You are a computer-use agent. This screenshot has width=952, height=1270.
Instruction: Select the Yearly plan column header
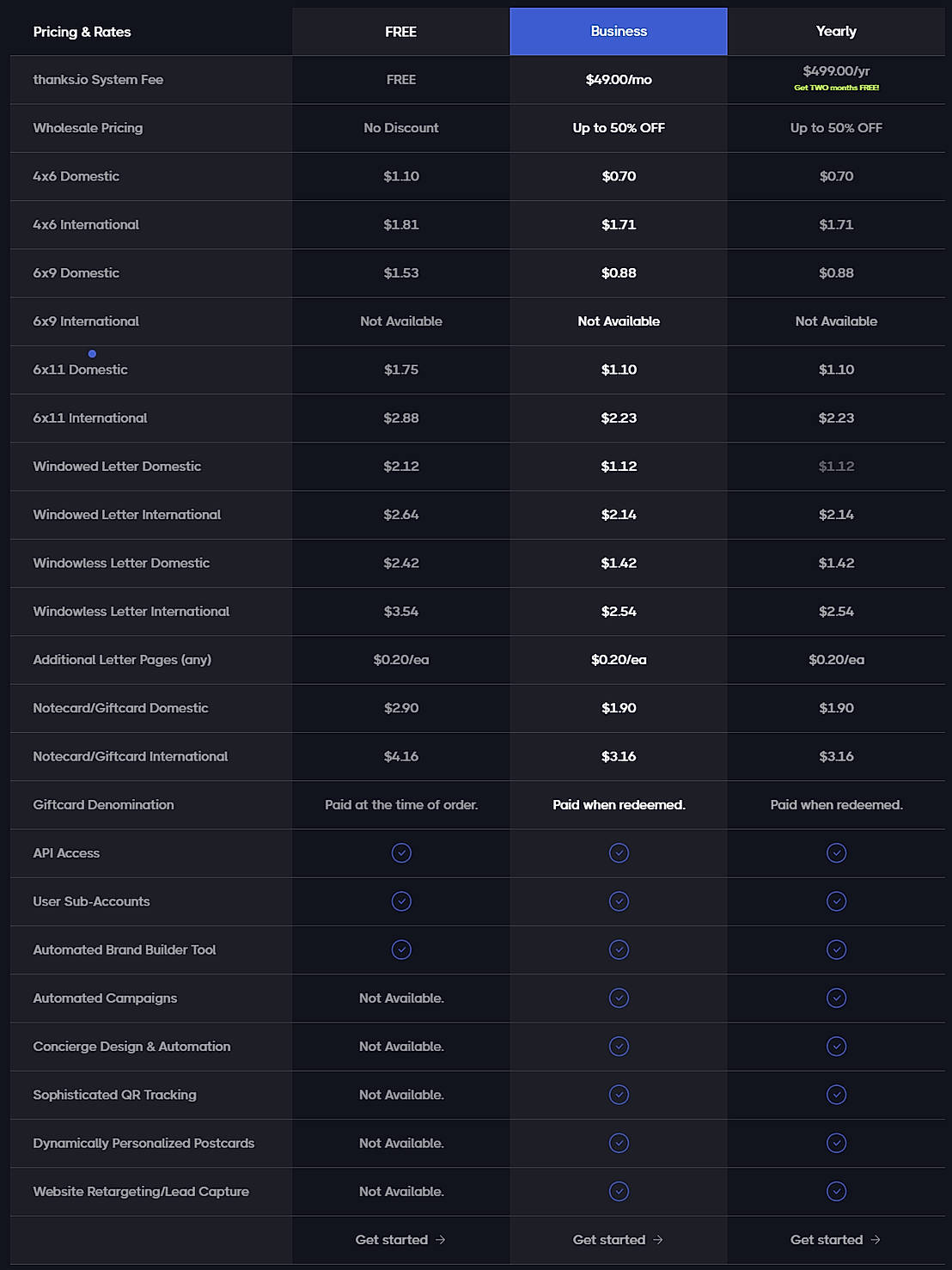pyautogui.click(x=836, y=32)
